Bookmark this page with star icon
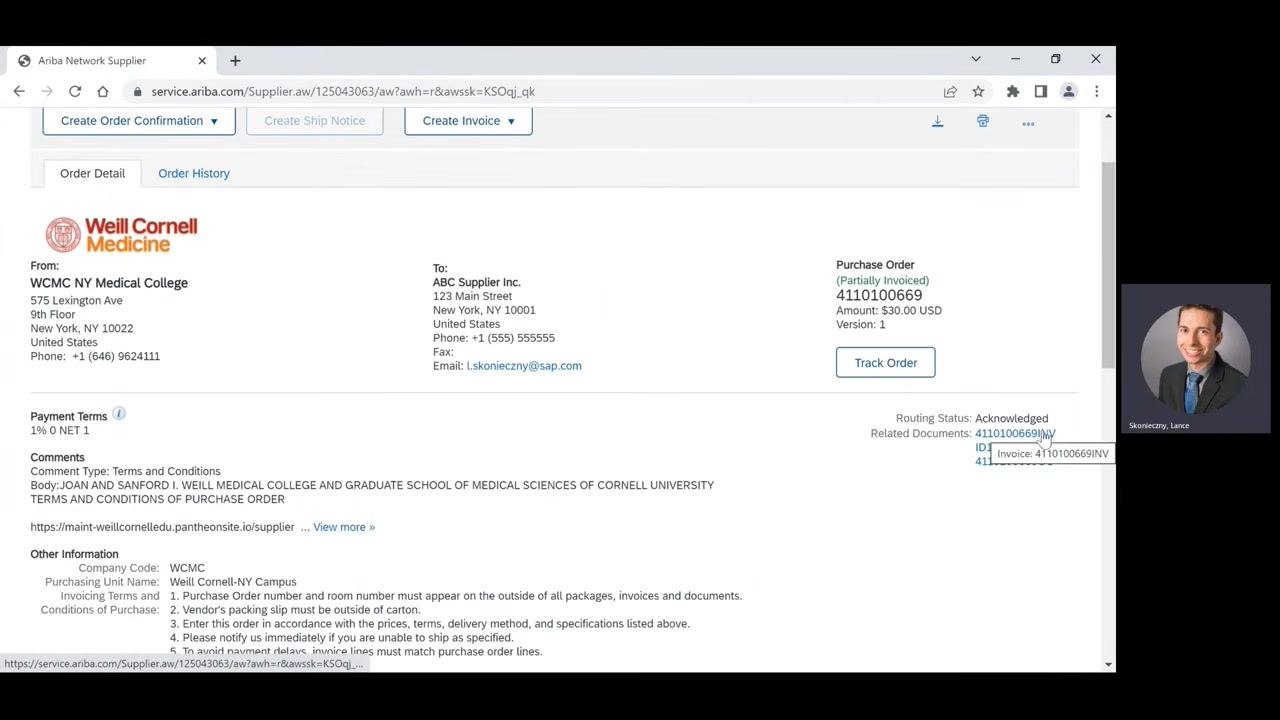Viewport: 1280px width, 720px height. (978, 91)
